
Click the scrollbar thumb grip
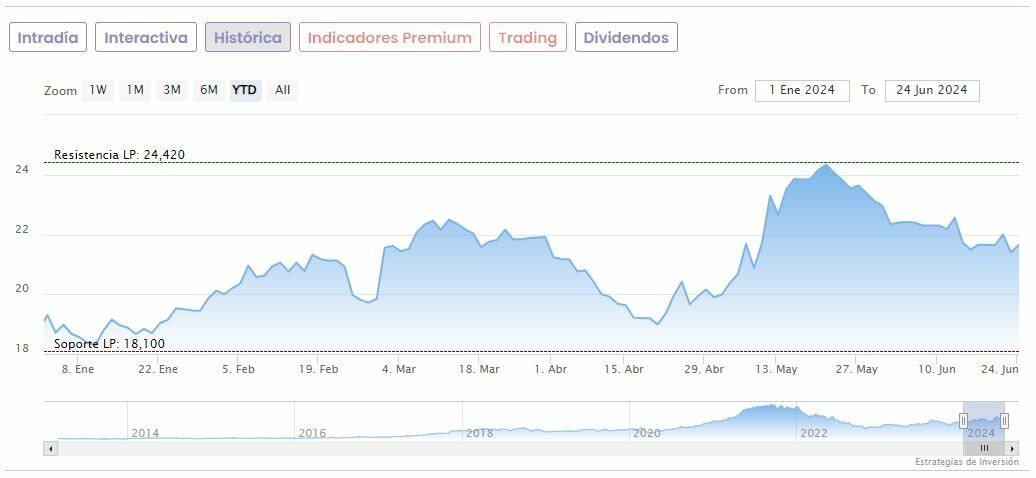click(984, 448)
